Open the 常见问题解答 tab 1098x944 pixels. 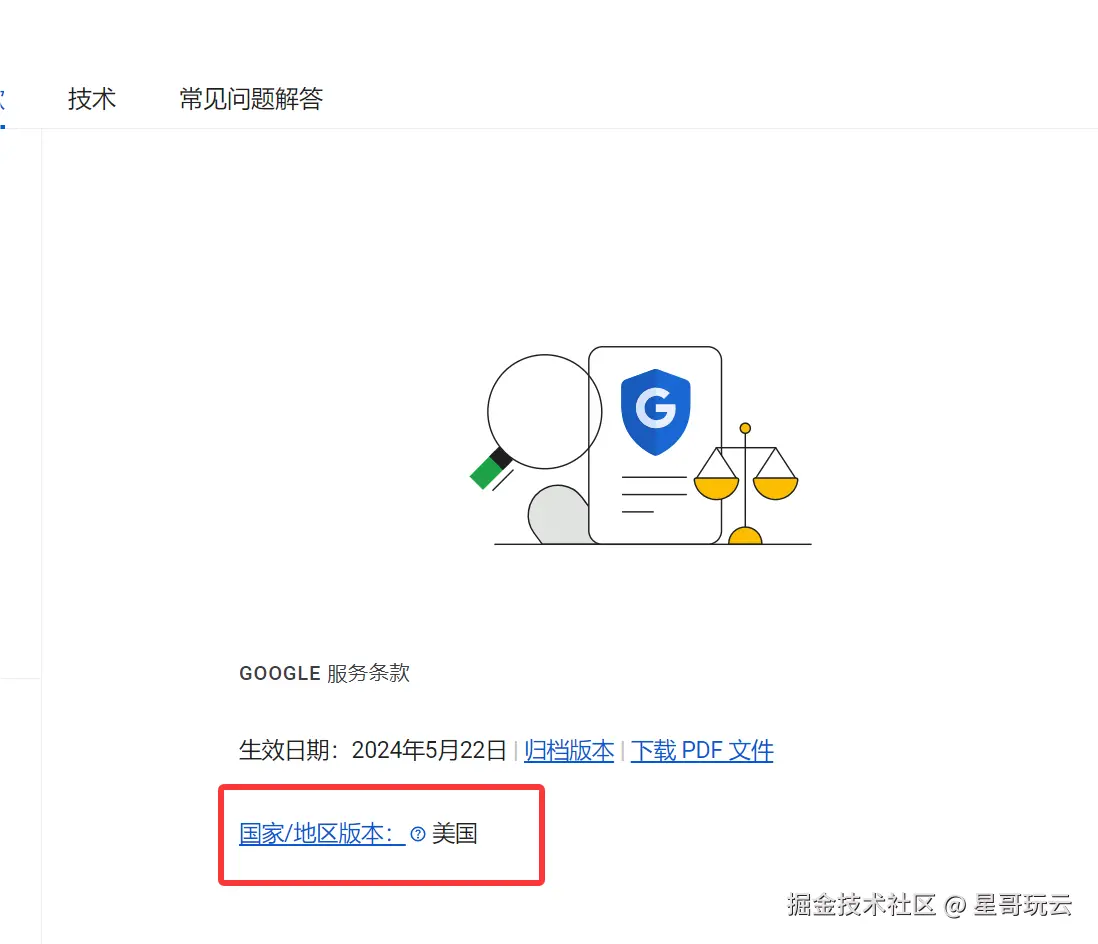[251, 99]
